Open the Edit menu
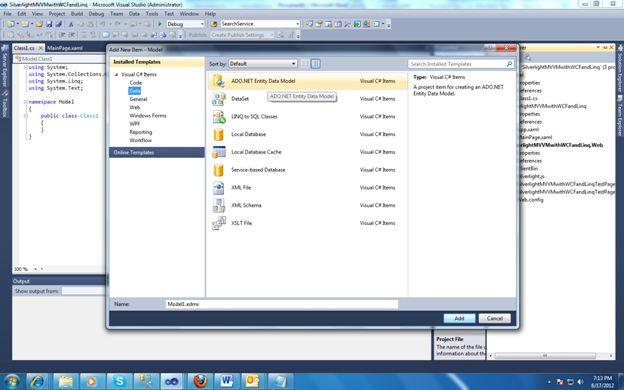The image size is (624, 390). coord(21,14)
